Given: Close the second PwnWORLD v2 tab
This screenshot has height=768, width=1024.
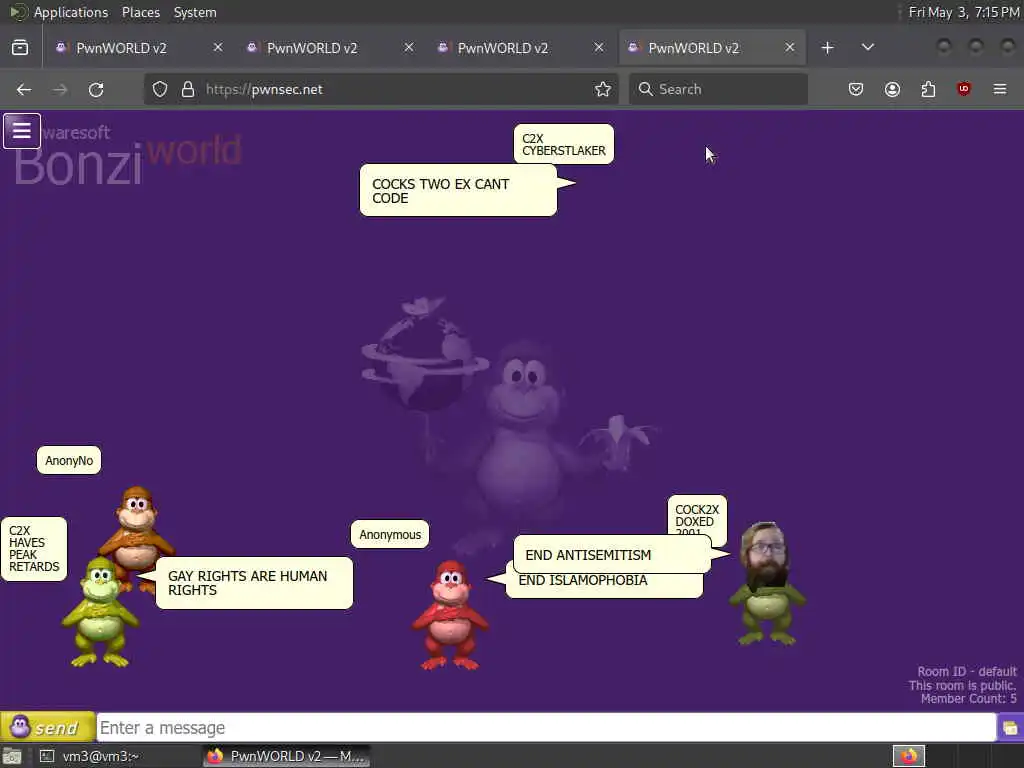Looking at the screenshot, I should (x=409, y=48).
